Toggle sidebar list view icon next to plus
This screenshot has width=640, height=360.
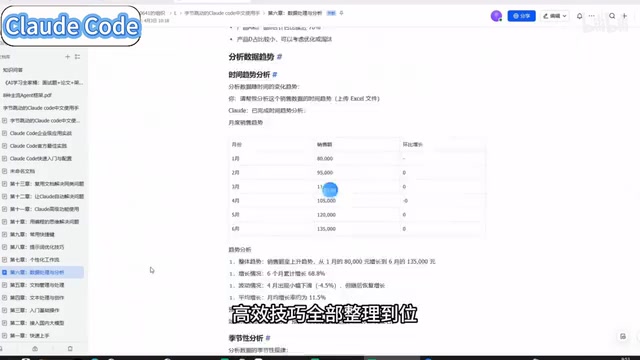78,57
